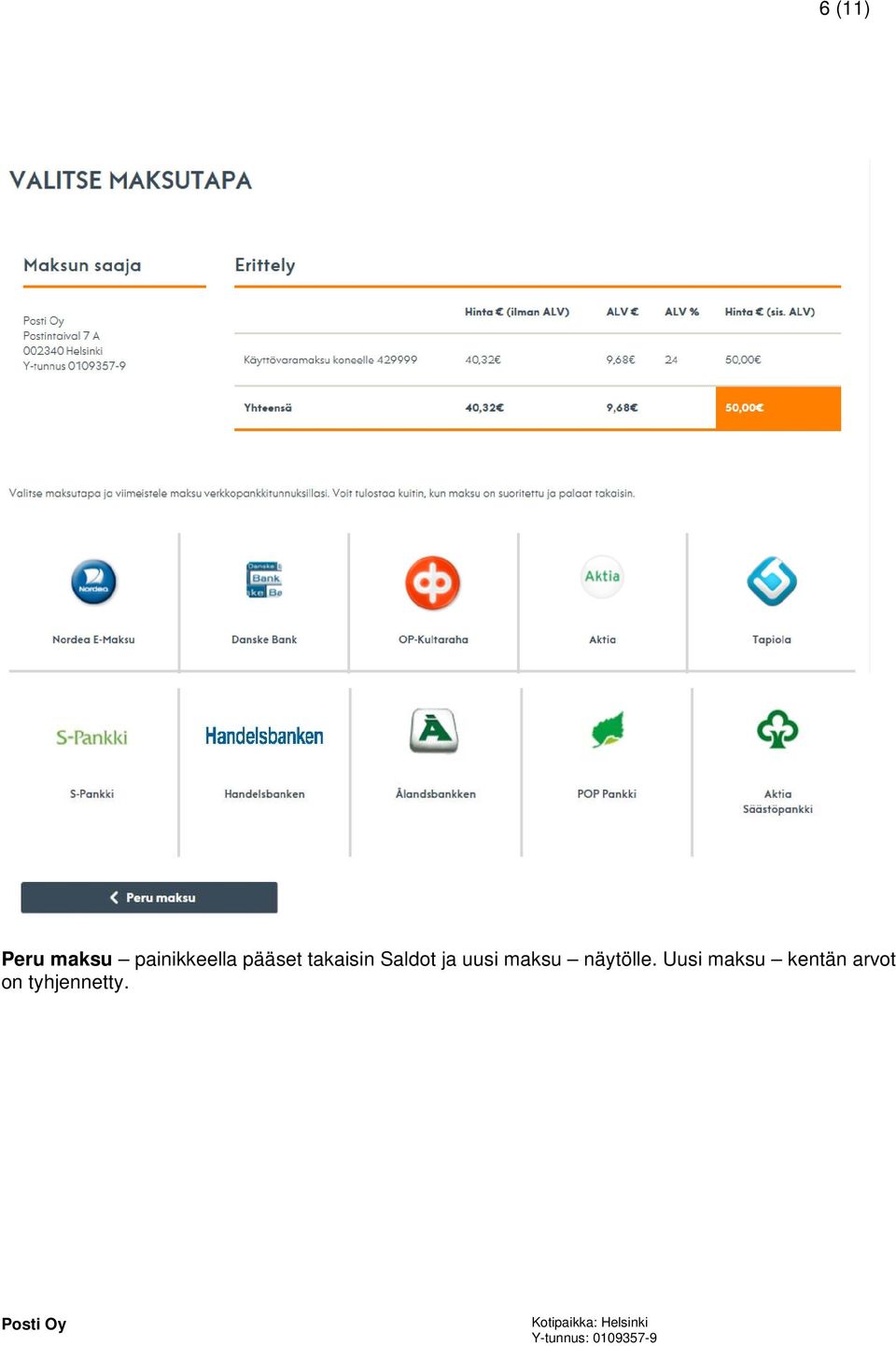
Task: Click the Danske Bank text label
Action: tap(264, 639)
